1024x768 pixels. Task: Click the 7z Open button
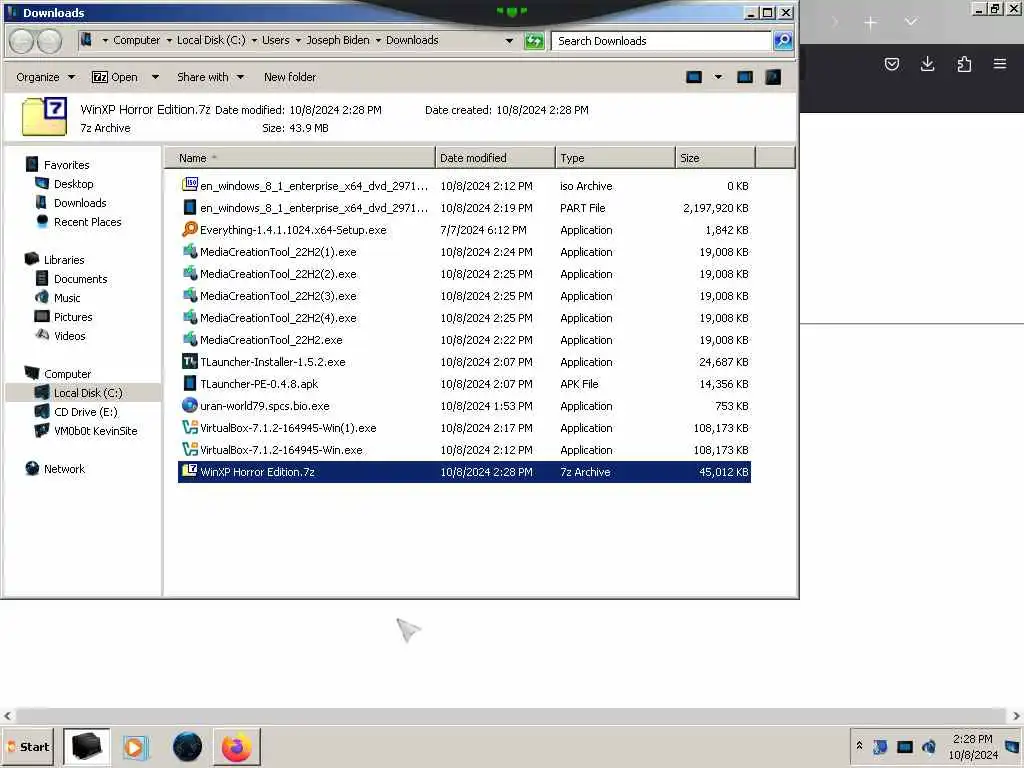coord(114,77)
